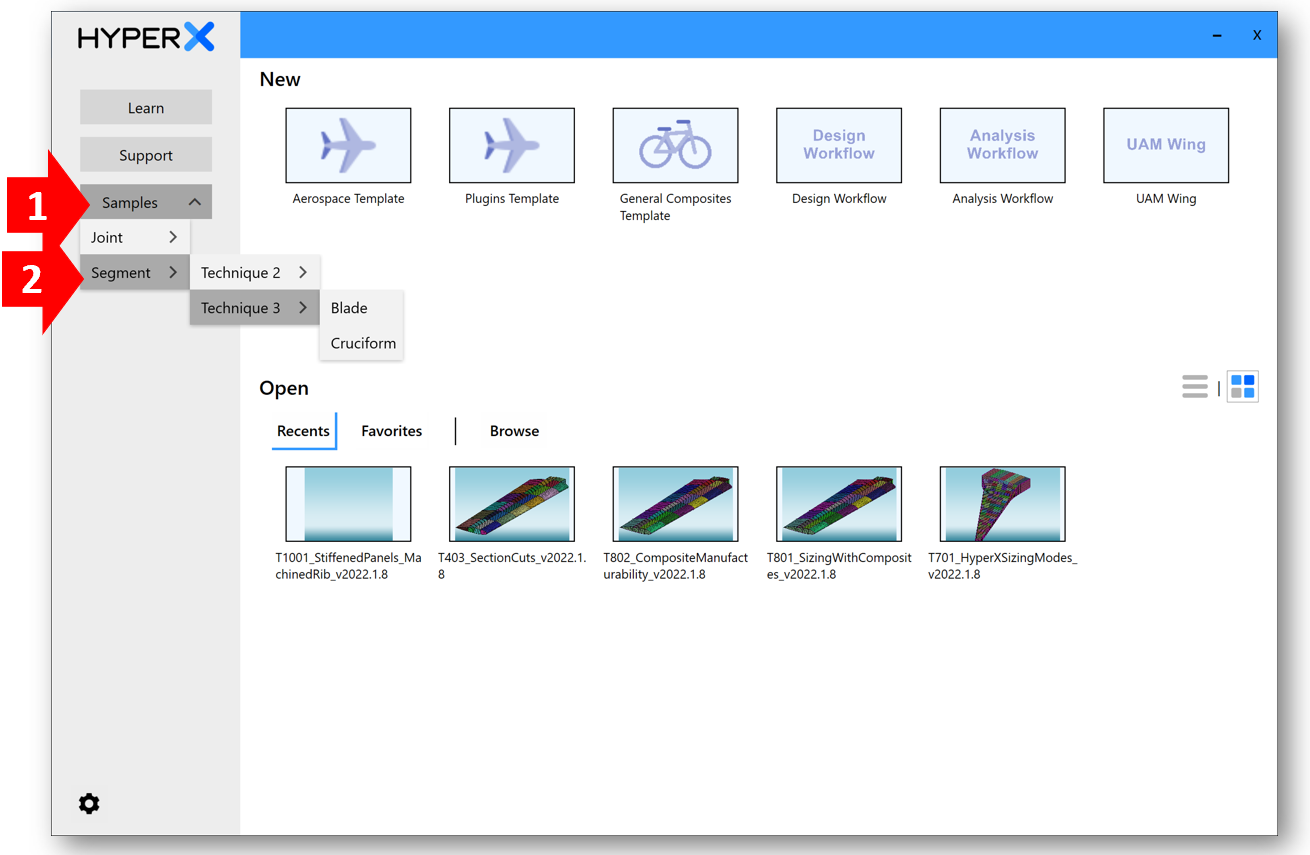Select the Blade sample

pos(361,308)
